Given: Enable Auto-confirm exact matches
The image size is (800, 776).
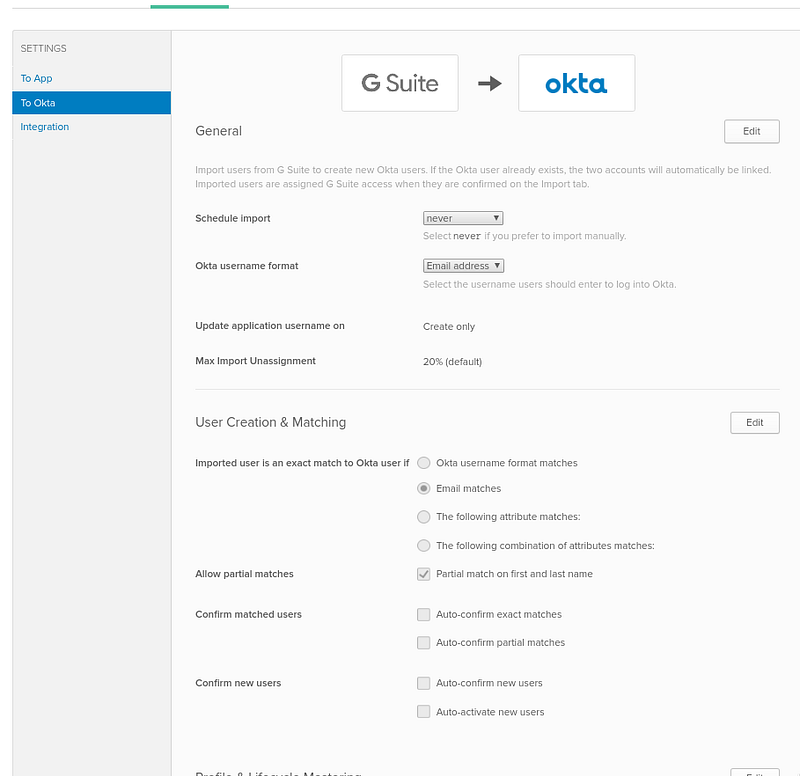Looking at the screenshot, I should [423, 614].
